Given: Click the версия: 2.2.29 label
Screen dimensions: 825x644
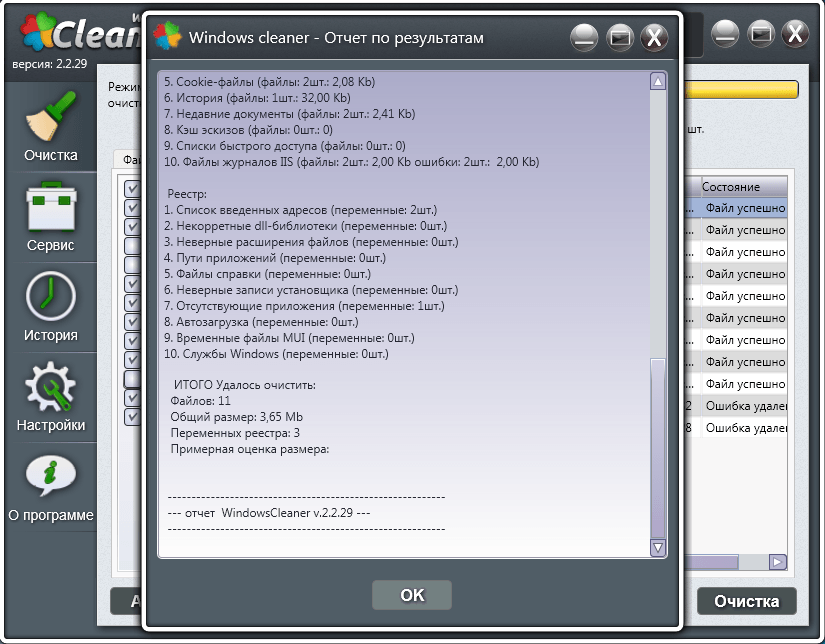Looking at the screenshot, I should [49, 64].
